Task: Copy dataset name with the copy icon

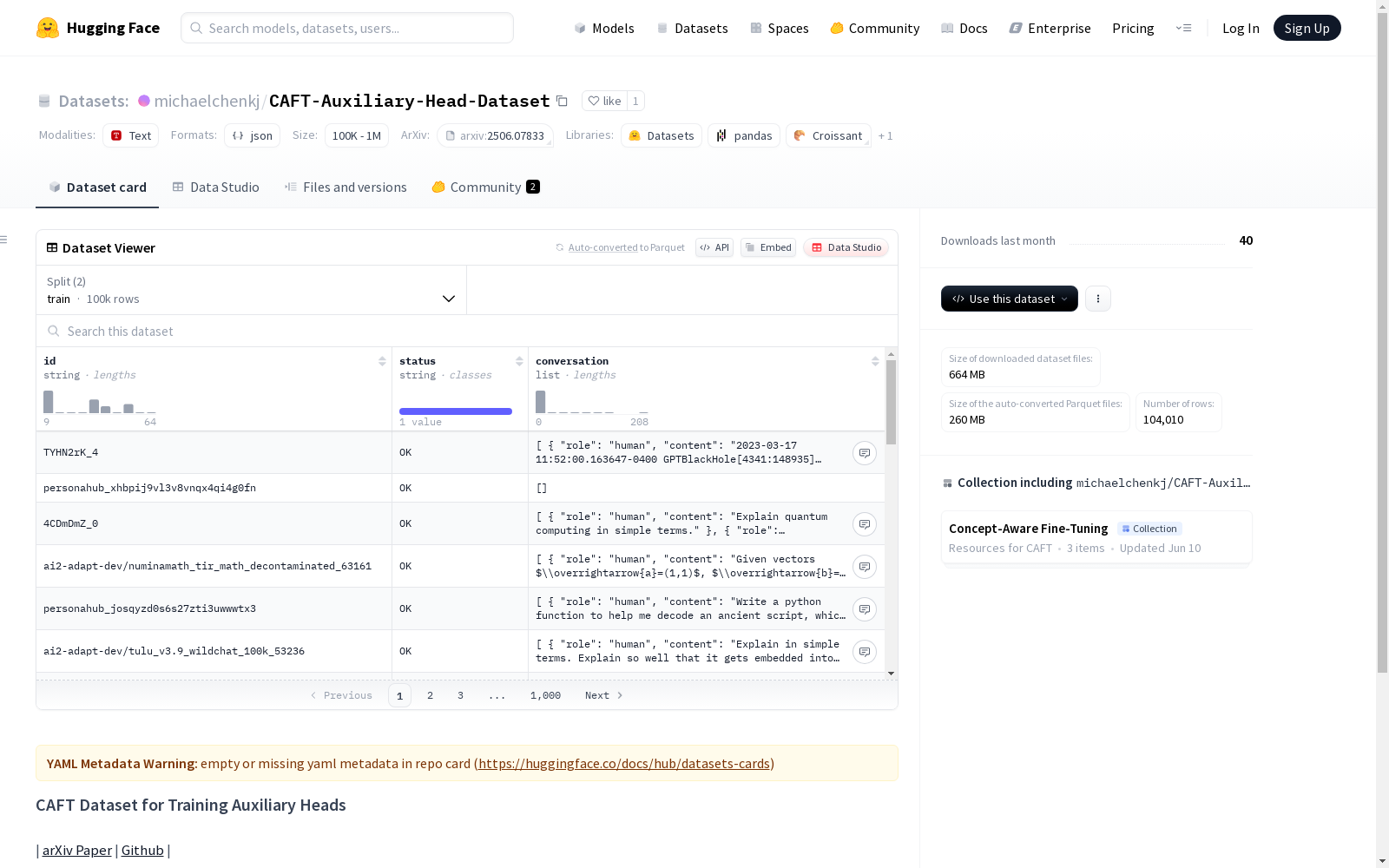Action: [x=562, y=101]
